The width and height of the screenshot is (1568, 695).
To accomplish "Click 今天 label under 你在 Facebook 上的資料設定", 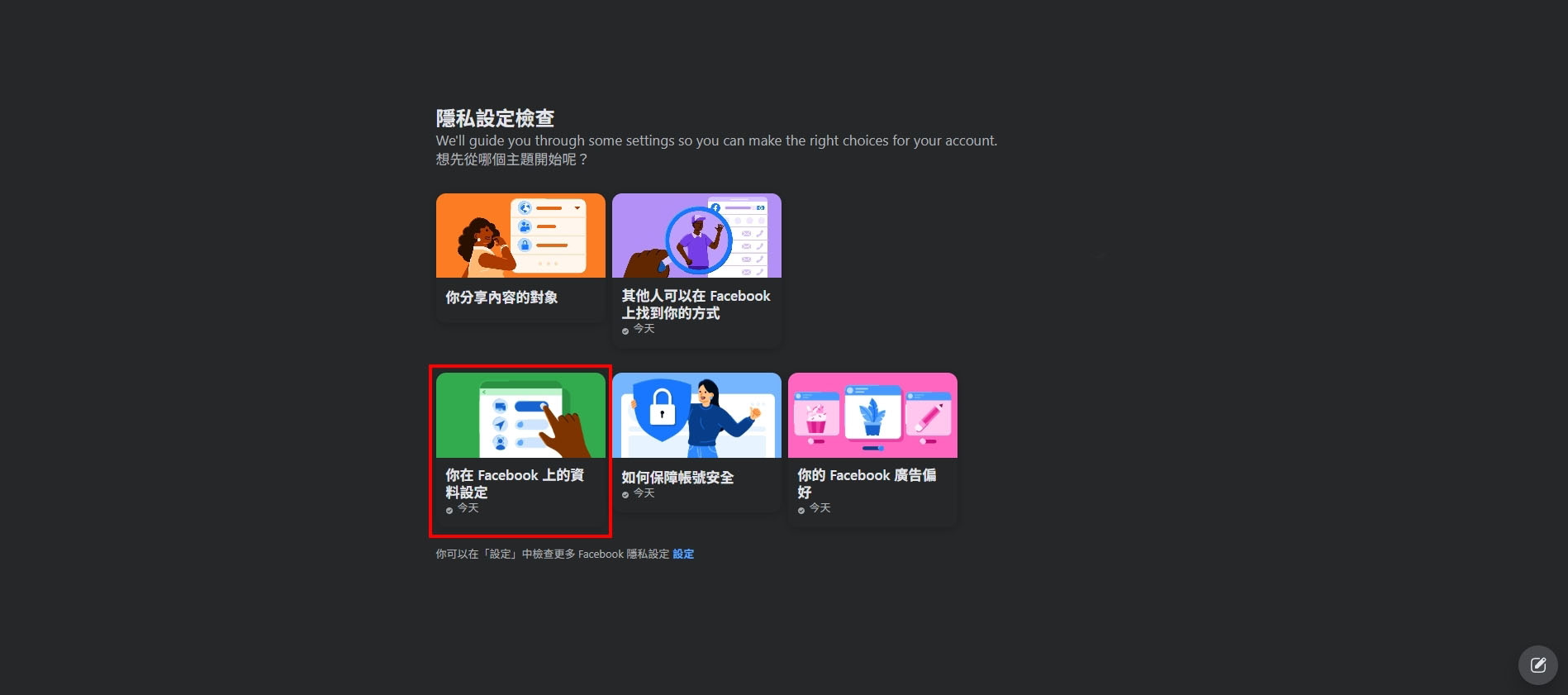I will click(x=468, y=508).
